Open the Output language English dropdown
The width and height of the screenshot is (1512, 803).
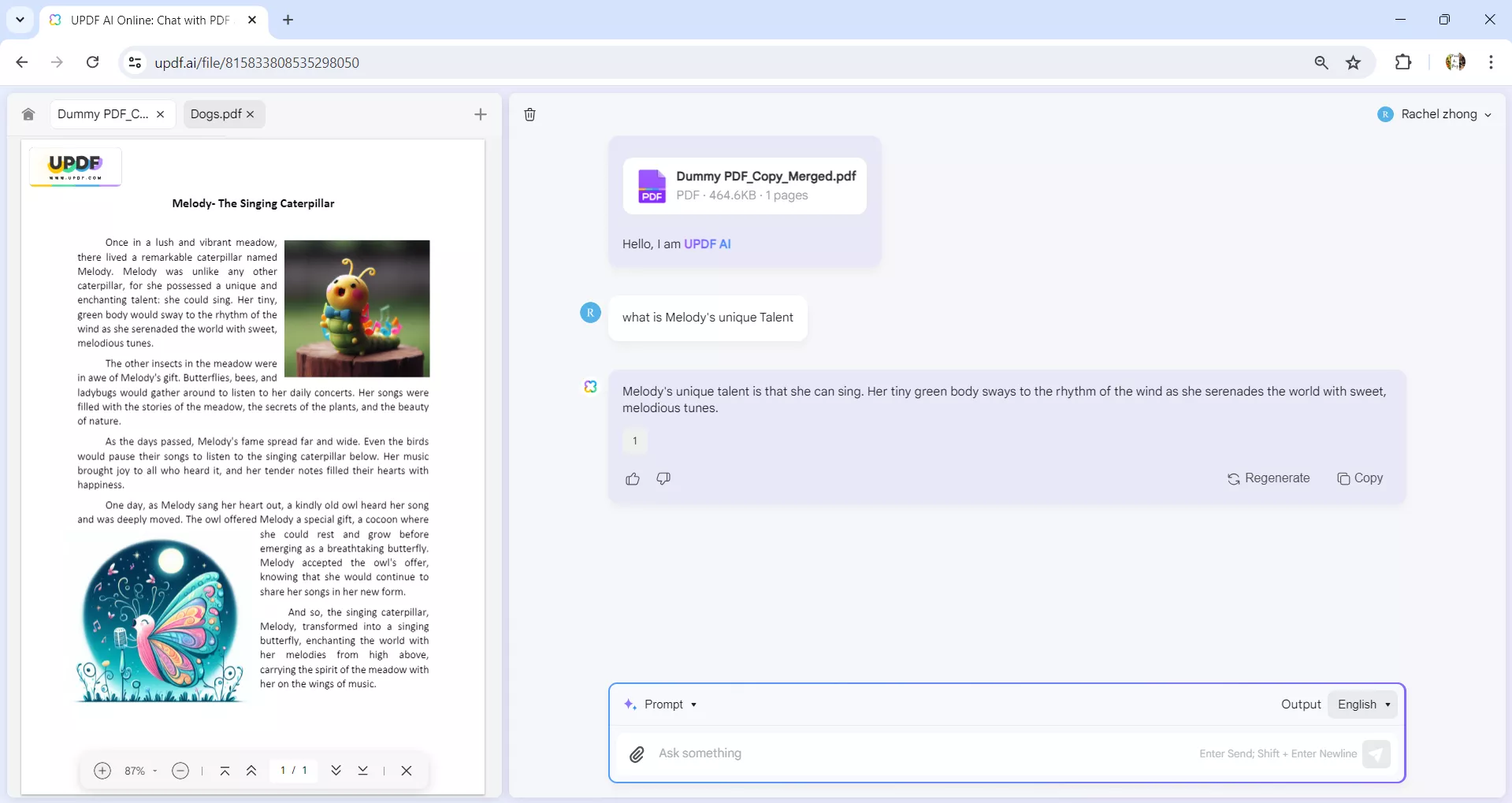point(1362,704)
